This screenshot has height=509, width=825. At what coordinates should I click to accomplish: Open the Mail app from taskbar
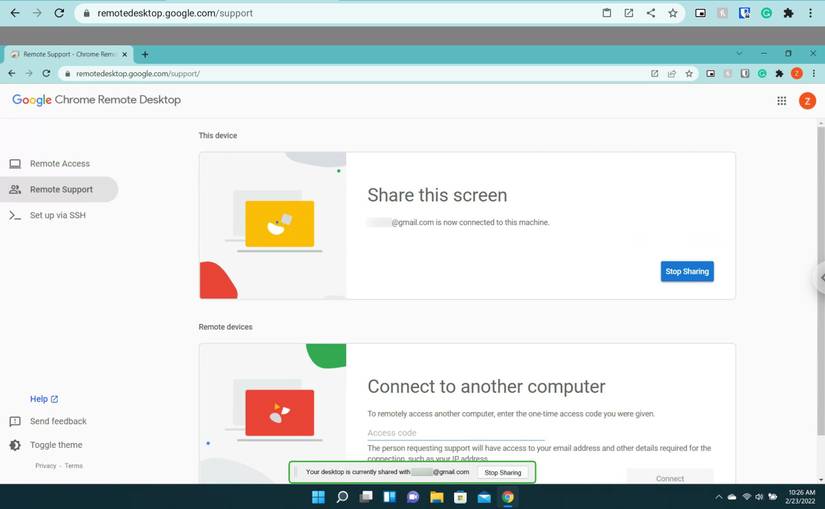(x=484, y=497)
